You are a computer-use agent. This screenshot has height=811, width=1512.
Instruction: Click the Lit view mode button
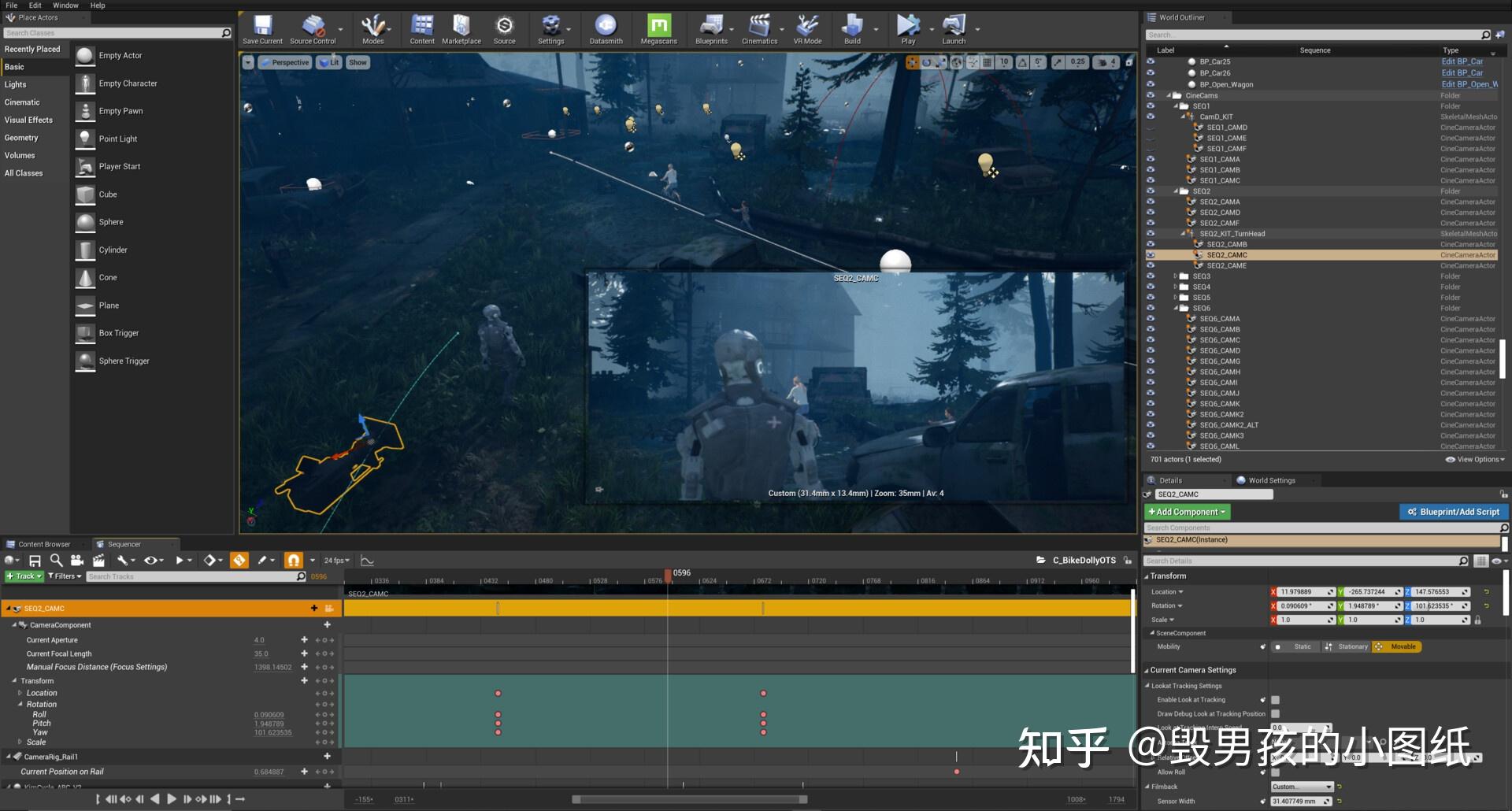(x=329, y=62)
